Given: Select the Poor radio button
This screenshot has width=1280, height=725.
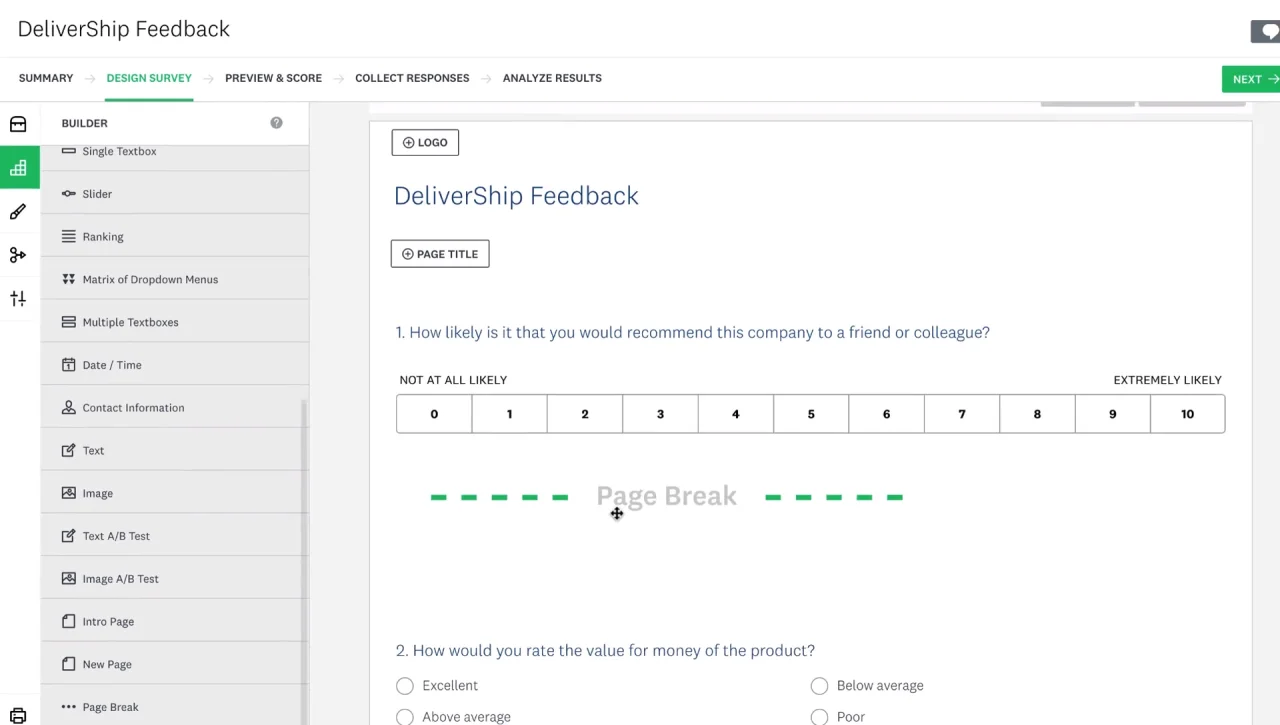Looking at the screenshot, I should pyautogui.click(x=819, y=717).
